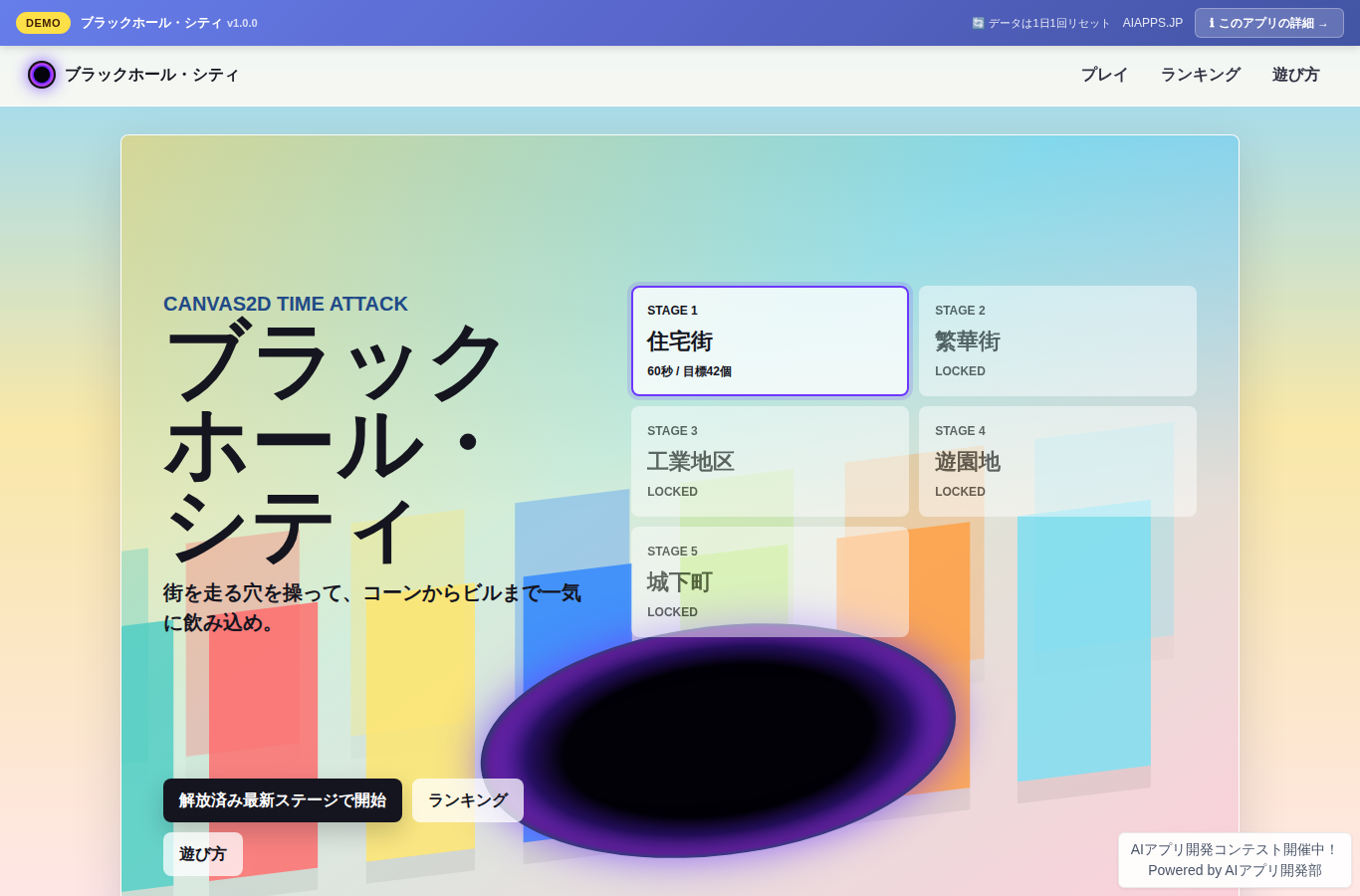Select the locked STAGE 2 繁華街 card
The image size is (1360, 896).
(1057, 340)
